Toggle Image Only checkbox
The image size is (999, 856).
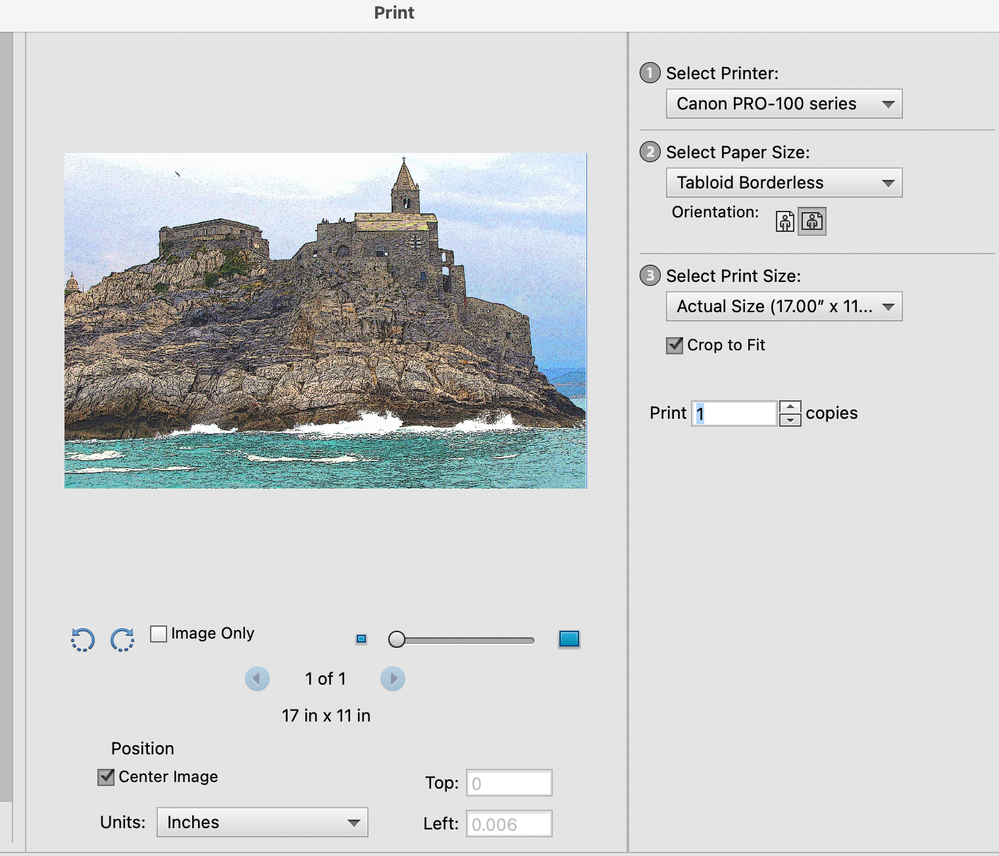tap(159, 634)
